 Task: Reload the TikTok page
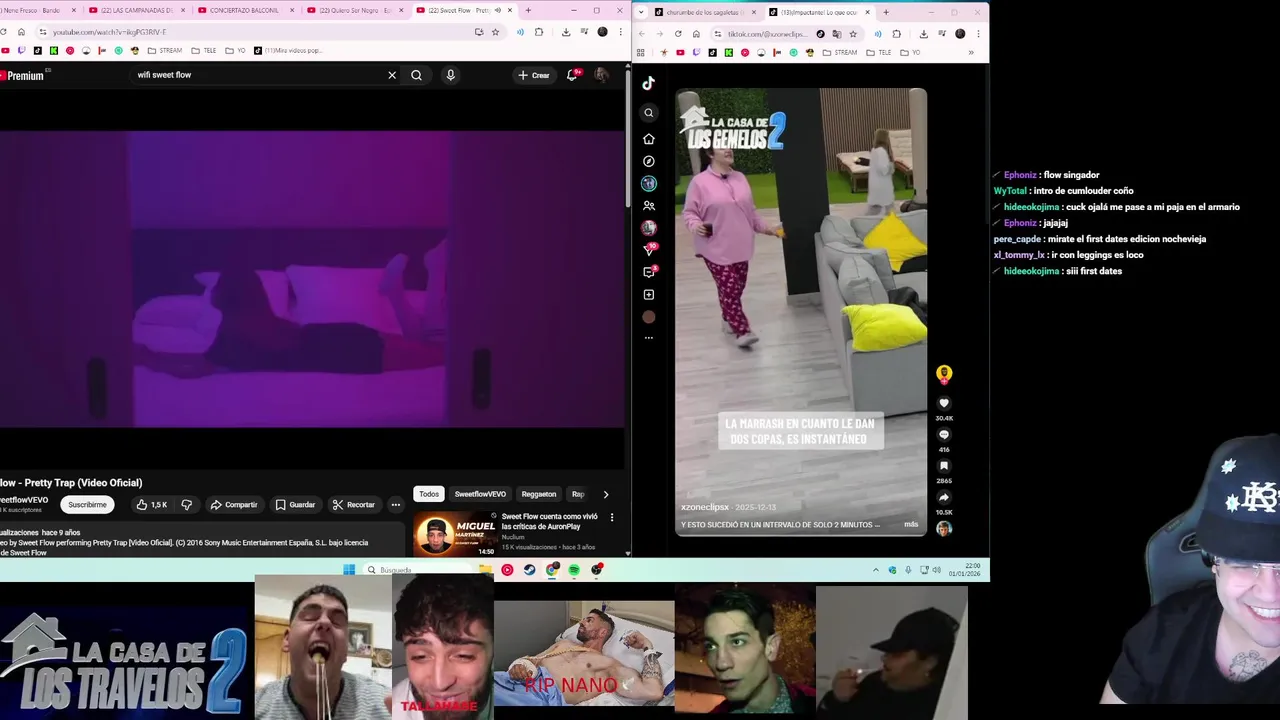tap(677, 33)
